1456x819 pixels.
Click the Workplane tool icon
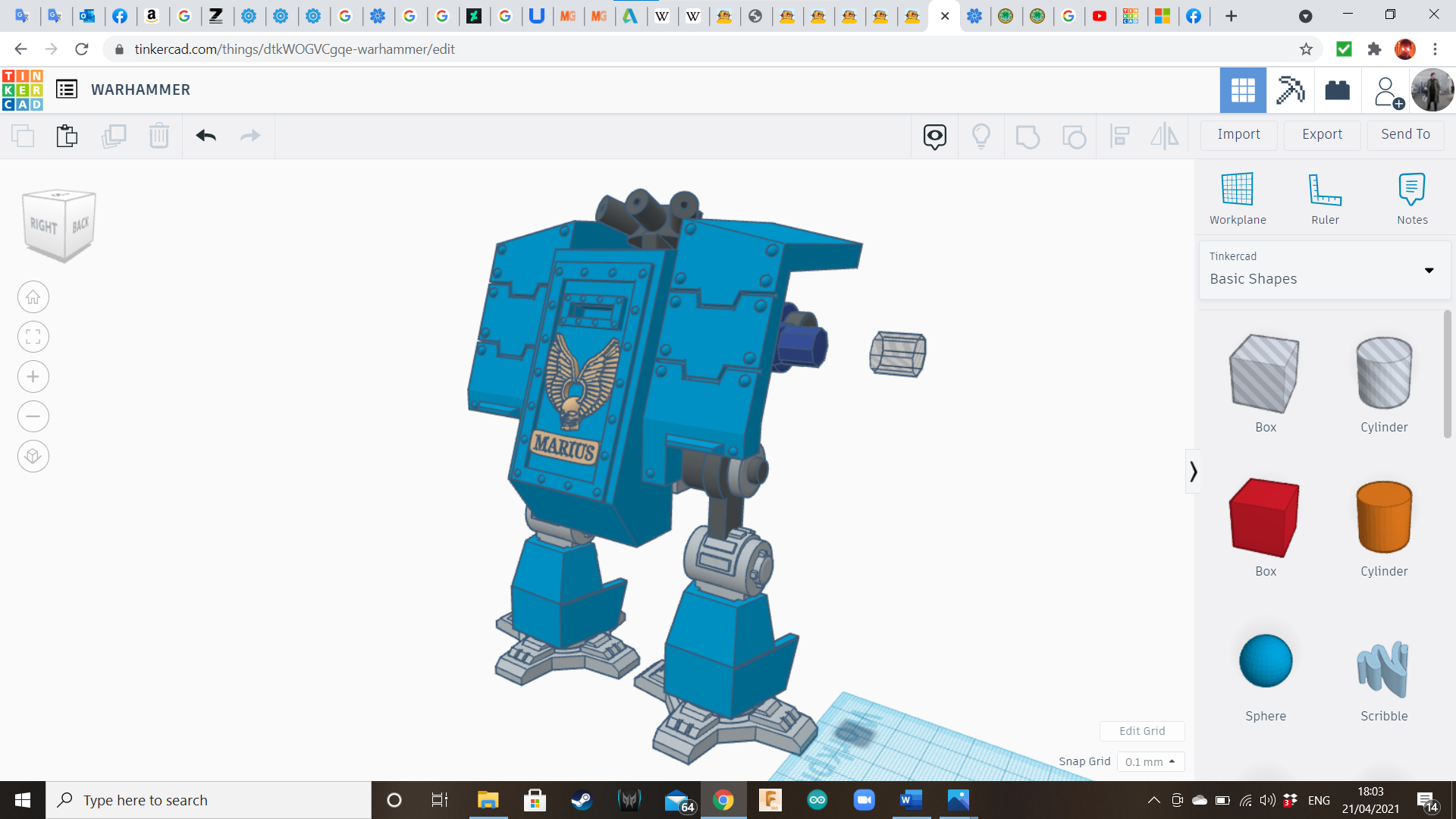point(1237,190)
